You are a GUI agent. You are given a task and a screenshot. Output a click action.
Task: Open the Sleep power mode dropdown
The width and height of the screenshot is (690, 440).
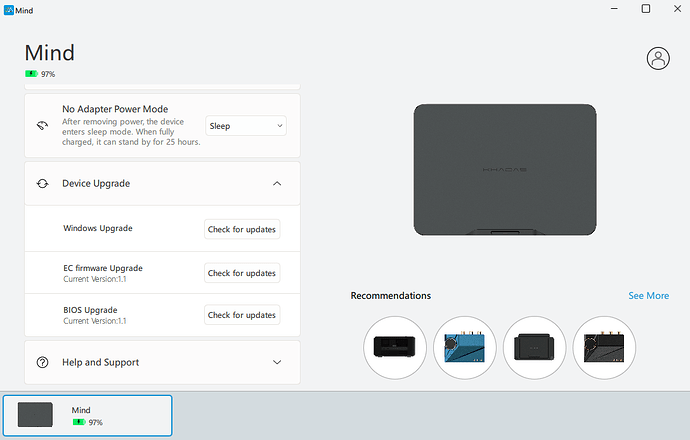[246, 126]
